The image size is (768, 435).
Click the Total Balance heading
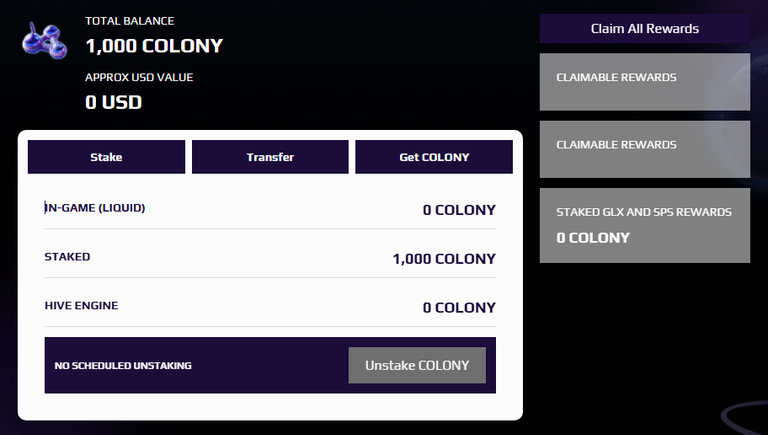pyautogui.click(x=130, y=21)
